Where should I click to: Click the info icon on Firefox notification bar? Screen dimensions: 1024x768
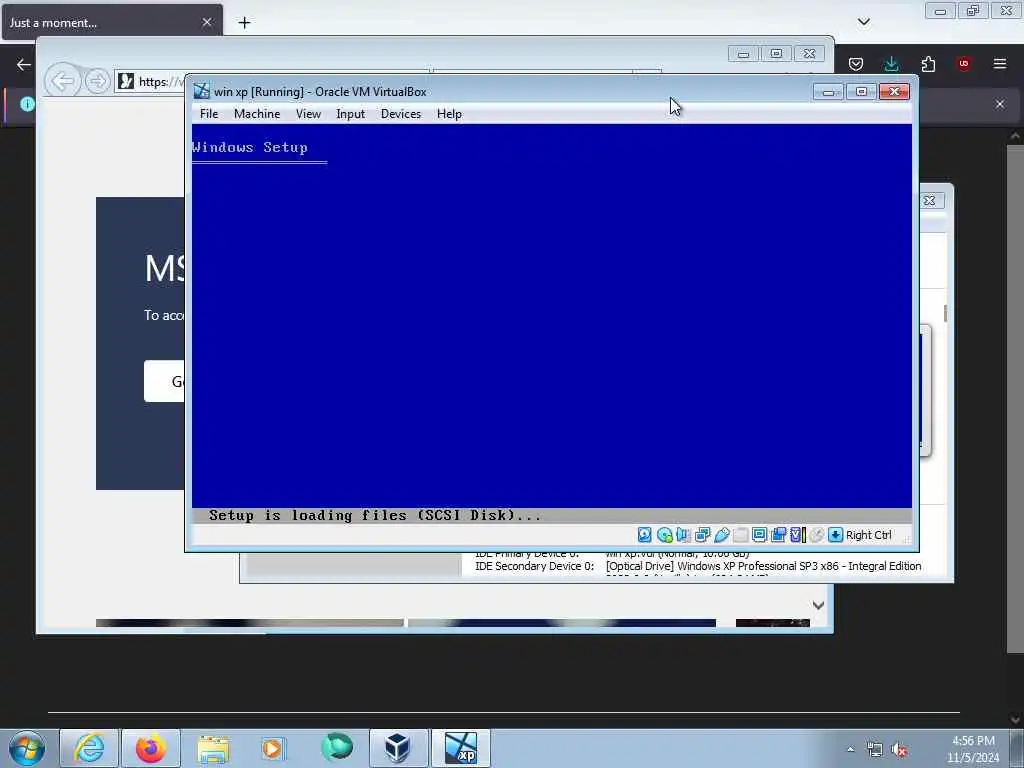[27, 104]
